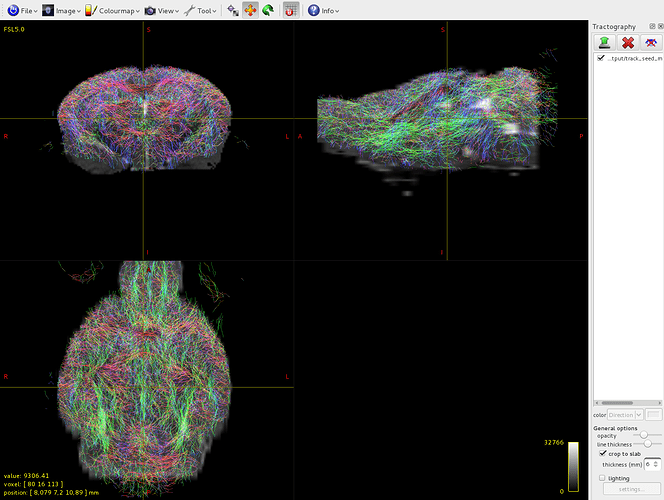Click the tractogram list horizontal scrollbar

point(628,403)
